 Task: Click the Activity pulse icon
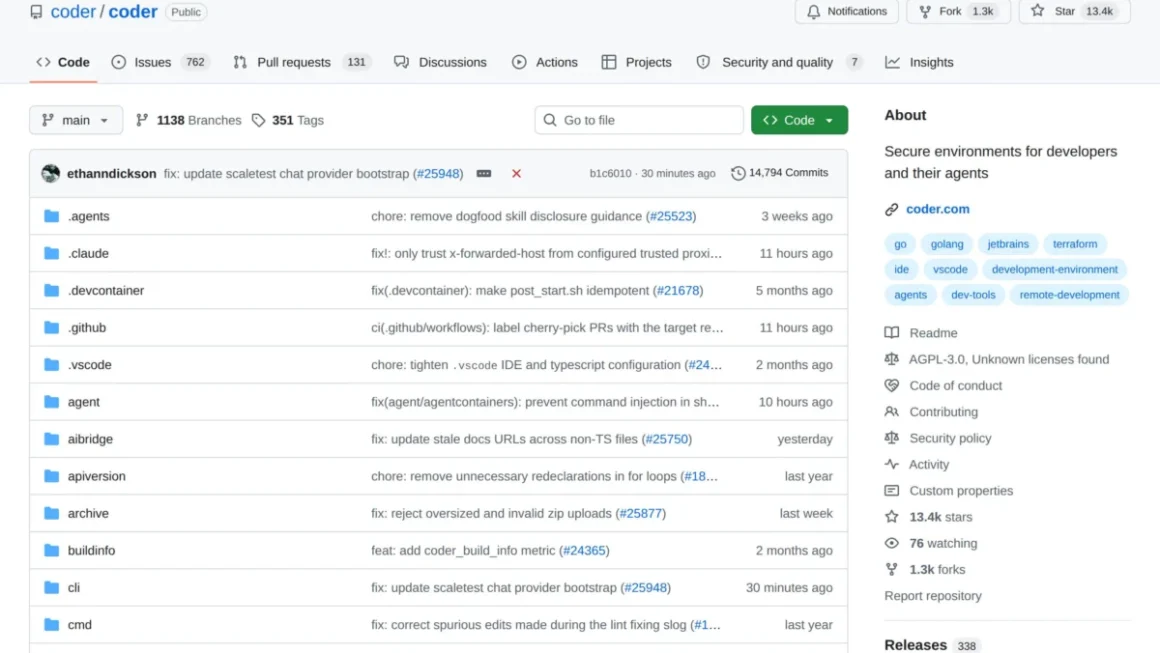[x=891, y=464]
